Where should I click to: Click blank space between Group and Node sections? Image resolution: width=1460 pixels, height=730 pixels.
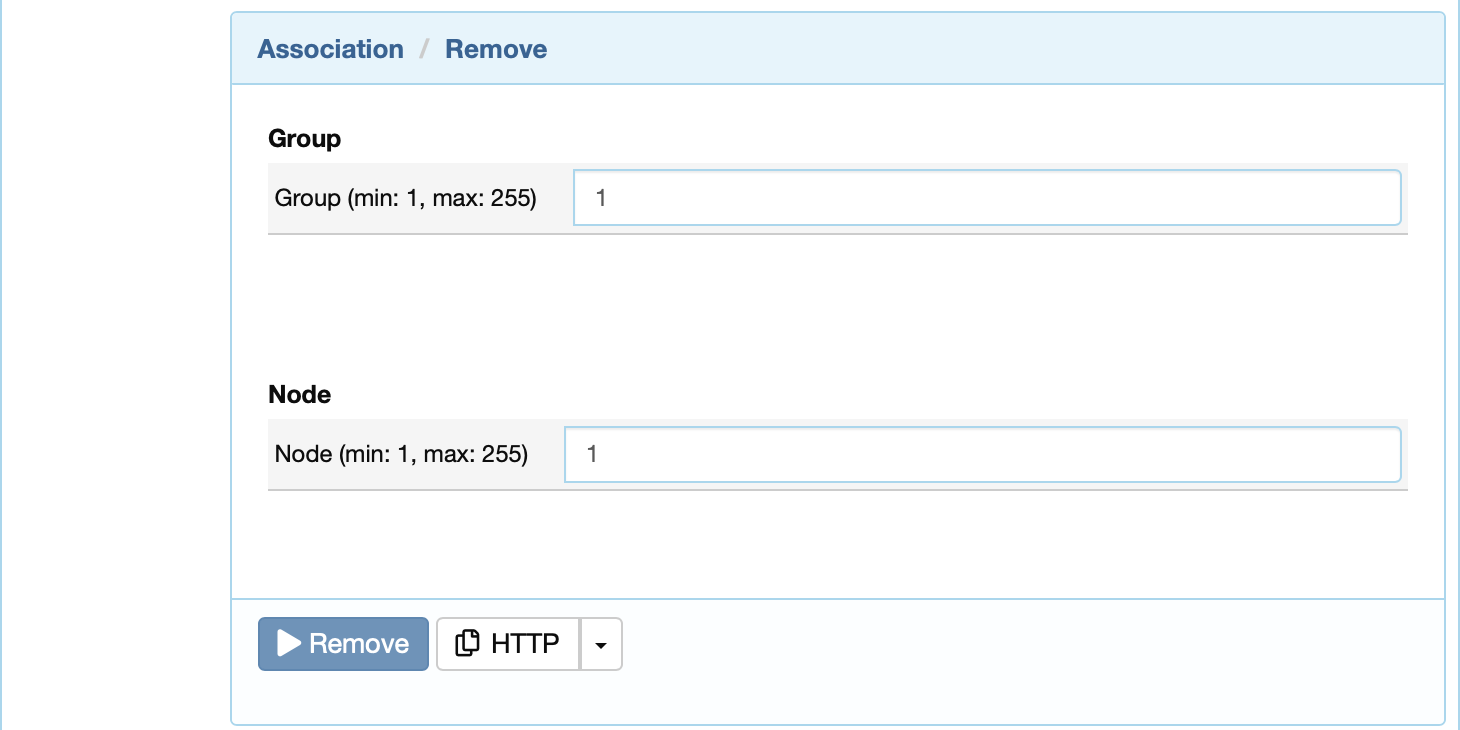838,305
